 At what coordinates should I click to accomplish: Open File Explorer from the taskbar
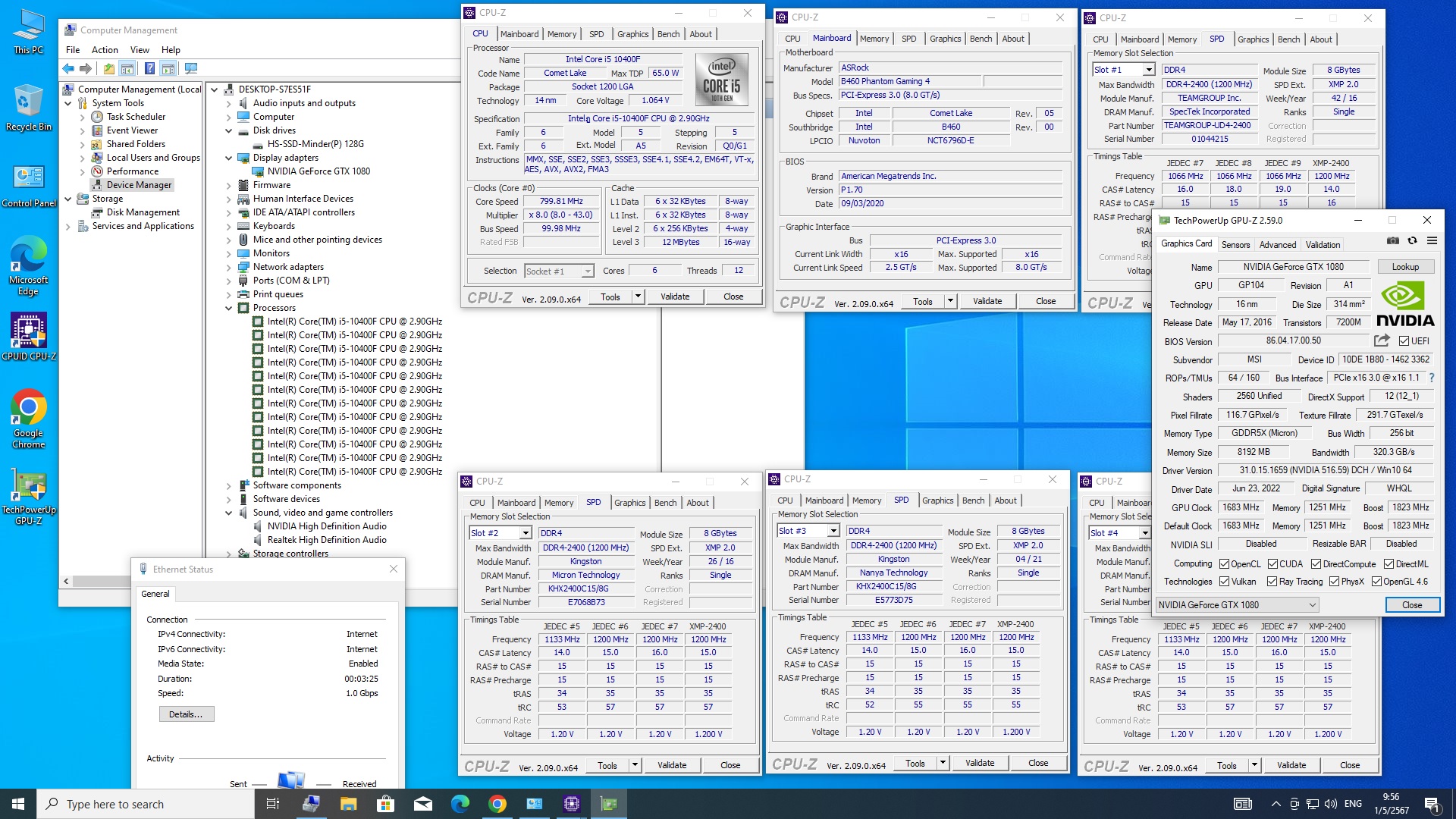(x=348, y=804)
